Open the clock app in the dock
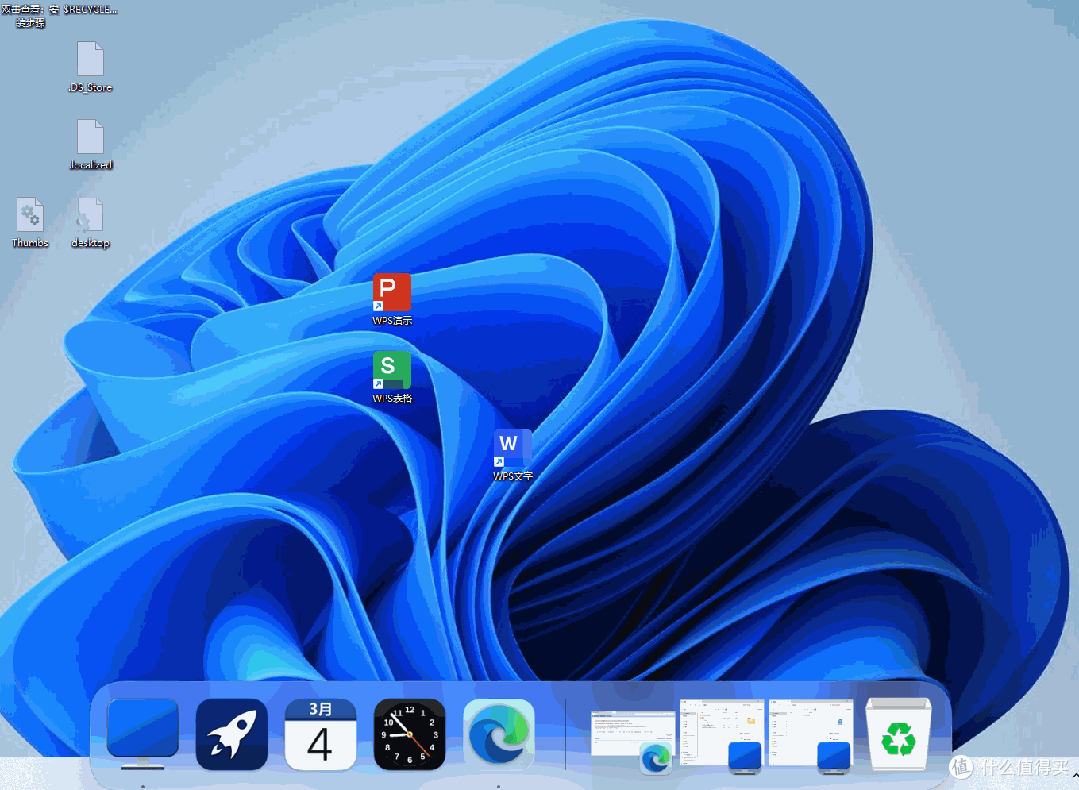The height and width of the screenshot is (790, 1079). tap(409, 734)
